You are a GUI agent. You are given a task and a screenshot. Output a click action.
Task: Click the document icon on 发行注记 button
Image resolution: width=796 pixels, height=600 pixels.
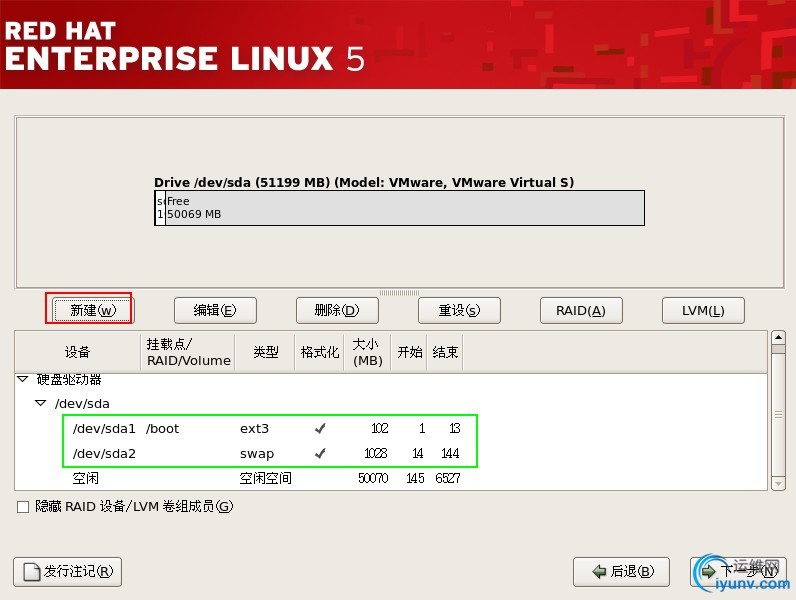(32, 572)
